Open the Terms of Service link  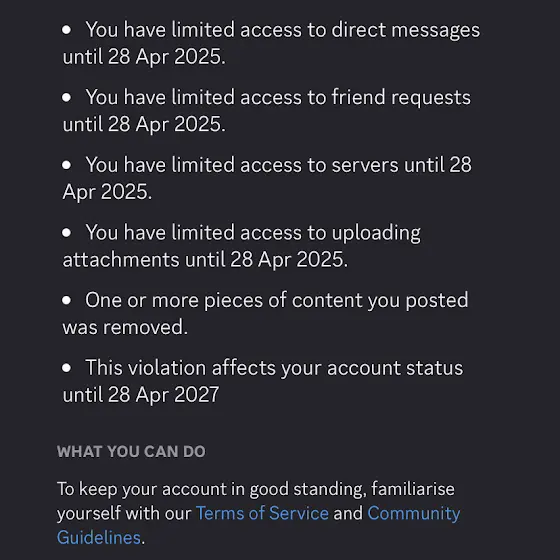pos(262,513)
